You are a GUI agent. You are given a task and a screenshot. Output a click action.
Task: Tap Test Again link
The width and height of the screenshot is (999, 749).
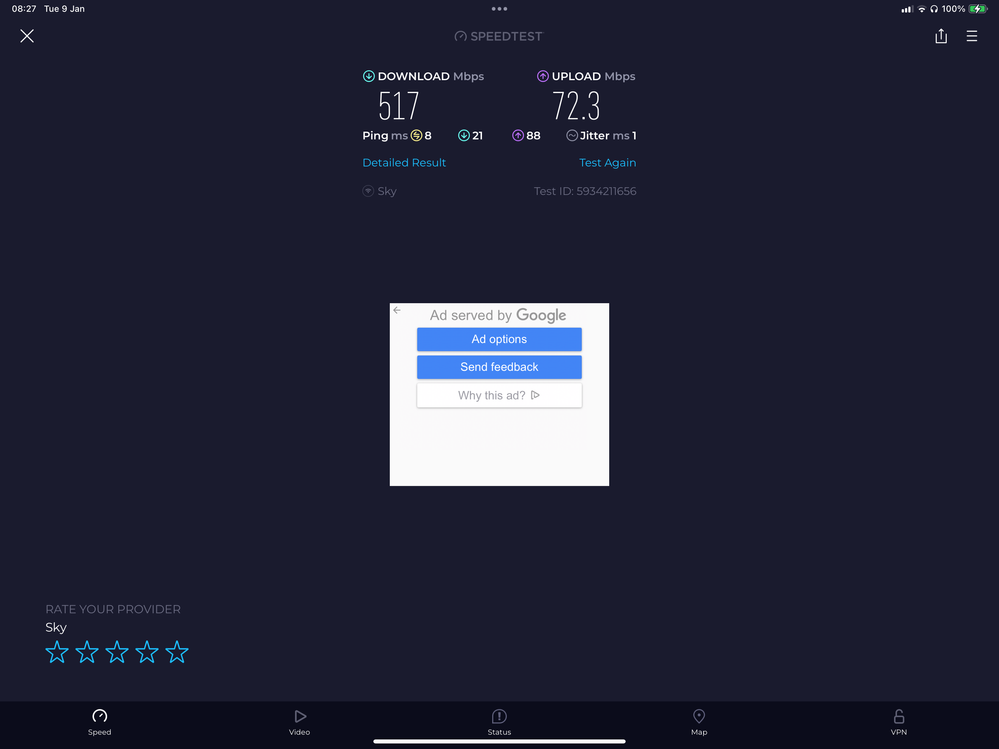[607, 163]
